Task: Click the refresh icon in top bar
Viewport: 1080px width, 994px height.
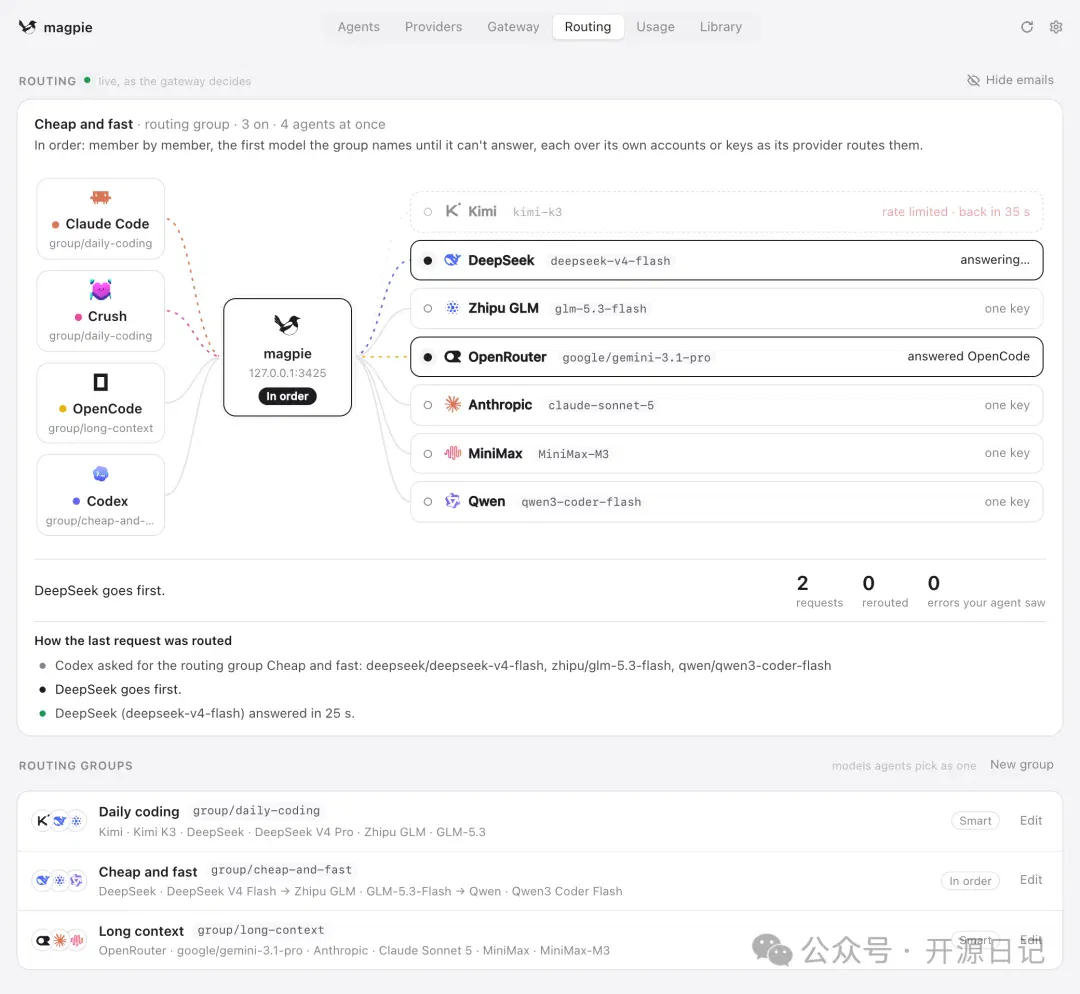Action: pos(1026,27)
